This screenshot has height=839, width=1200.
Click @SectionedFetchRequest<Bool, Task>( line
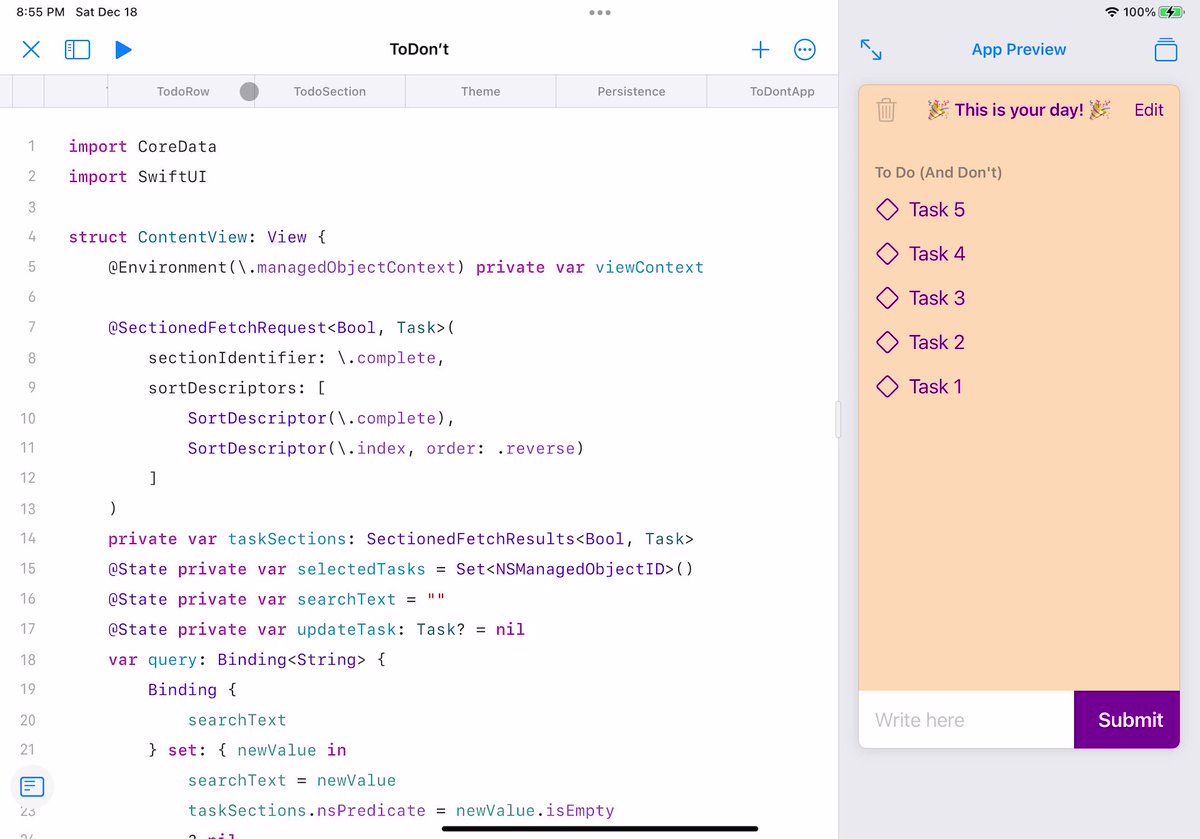click(x=282, y=327)
